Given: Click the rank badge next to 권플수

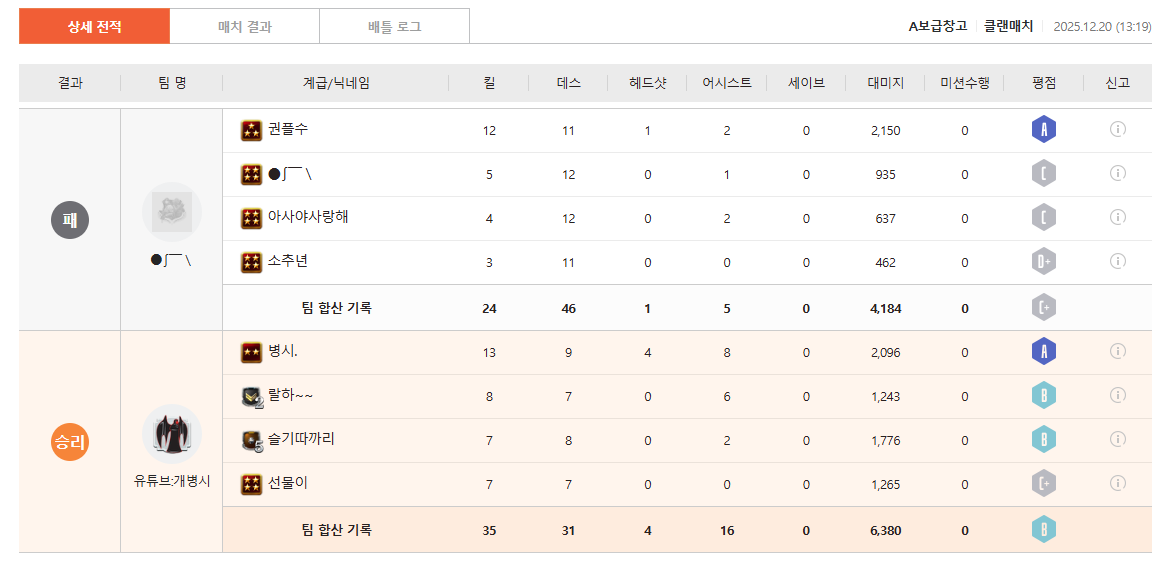Looking at the screenshot, I should tap(251, 131).
